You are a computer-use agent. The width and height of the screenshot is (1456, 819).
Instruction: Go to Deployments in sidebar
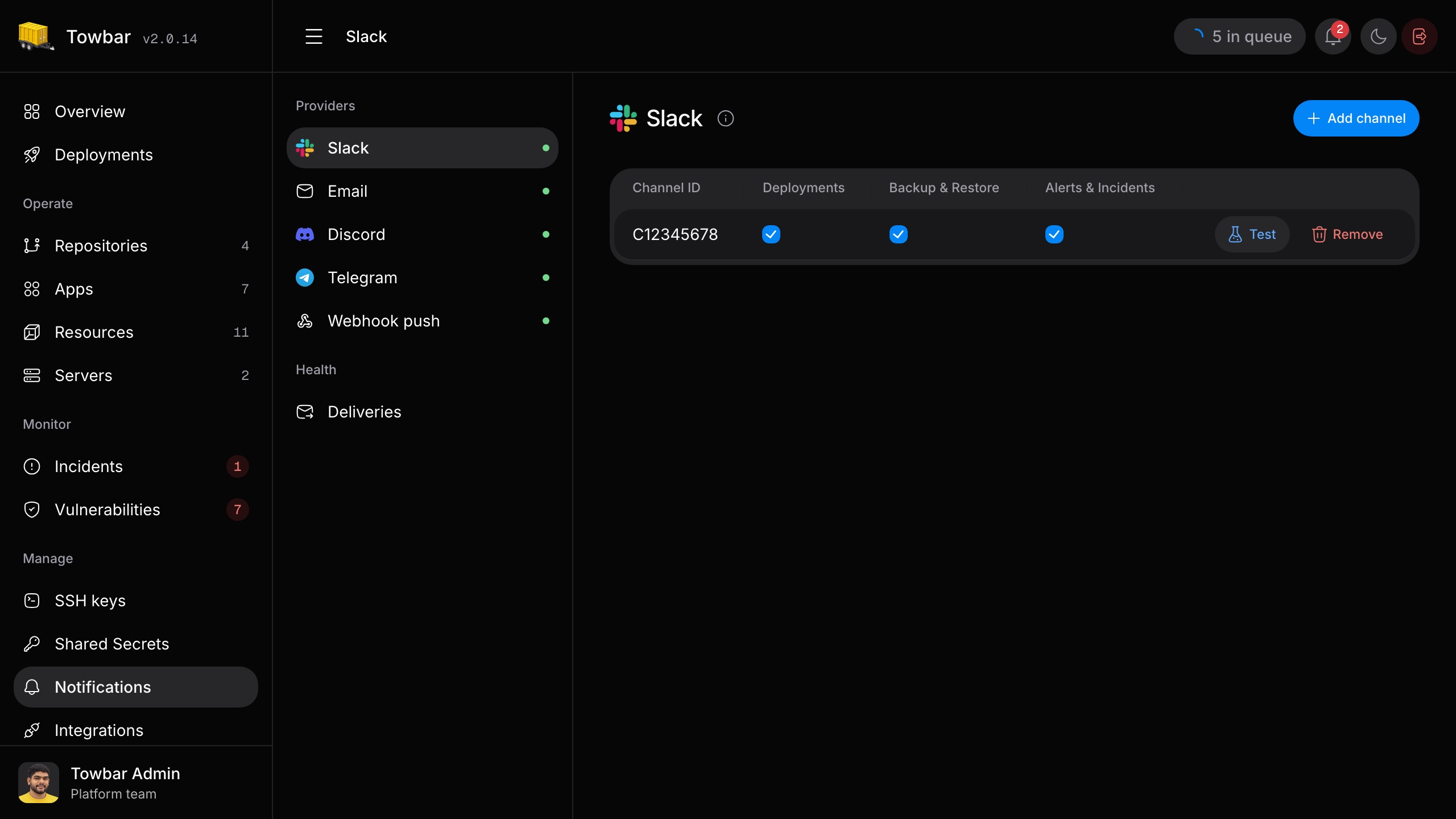pos(135,155)
